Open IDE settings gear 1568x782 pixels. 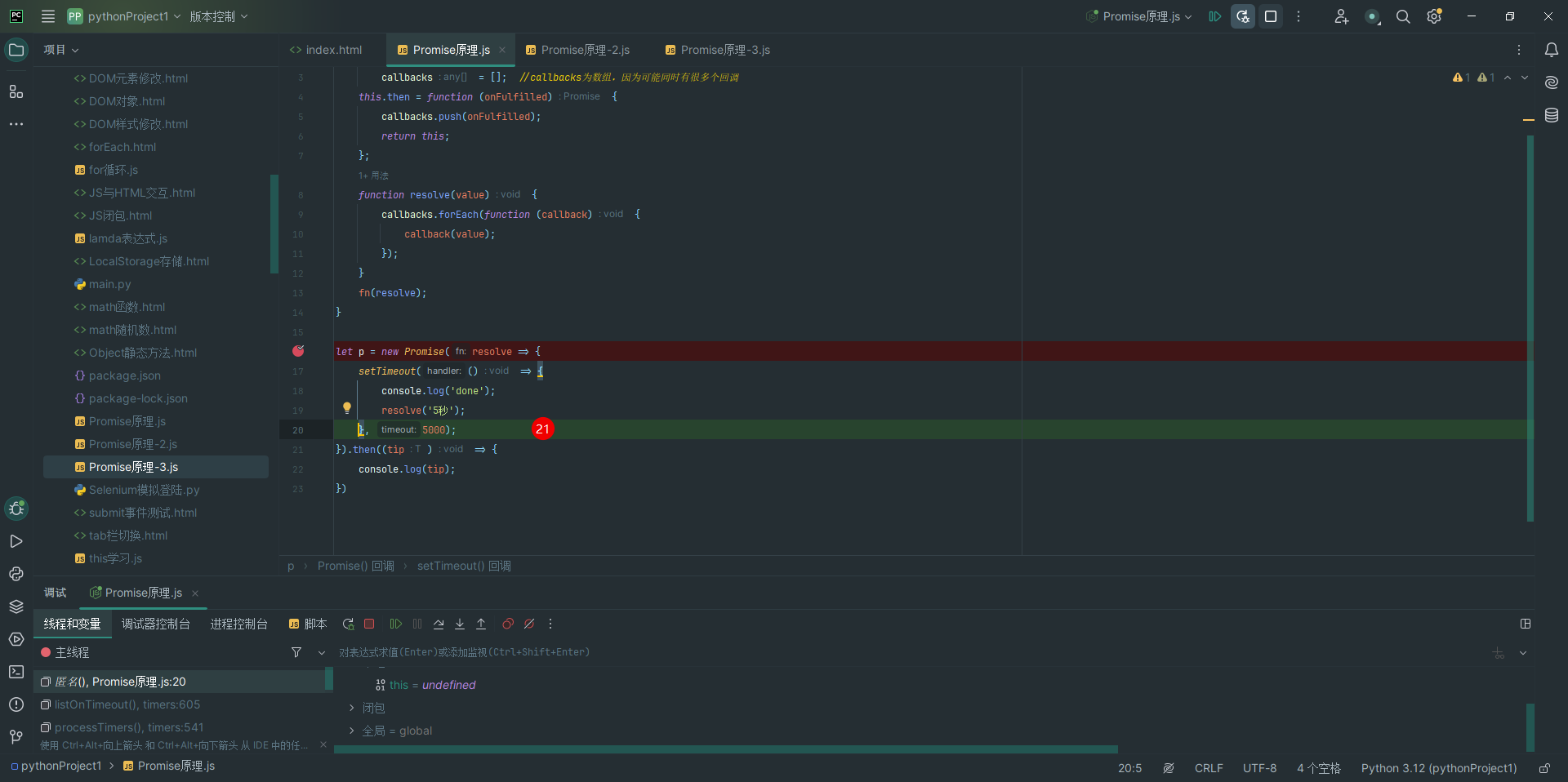1434,16
